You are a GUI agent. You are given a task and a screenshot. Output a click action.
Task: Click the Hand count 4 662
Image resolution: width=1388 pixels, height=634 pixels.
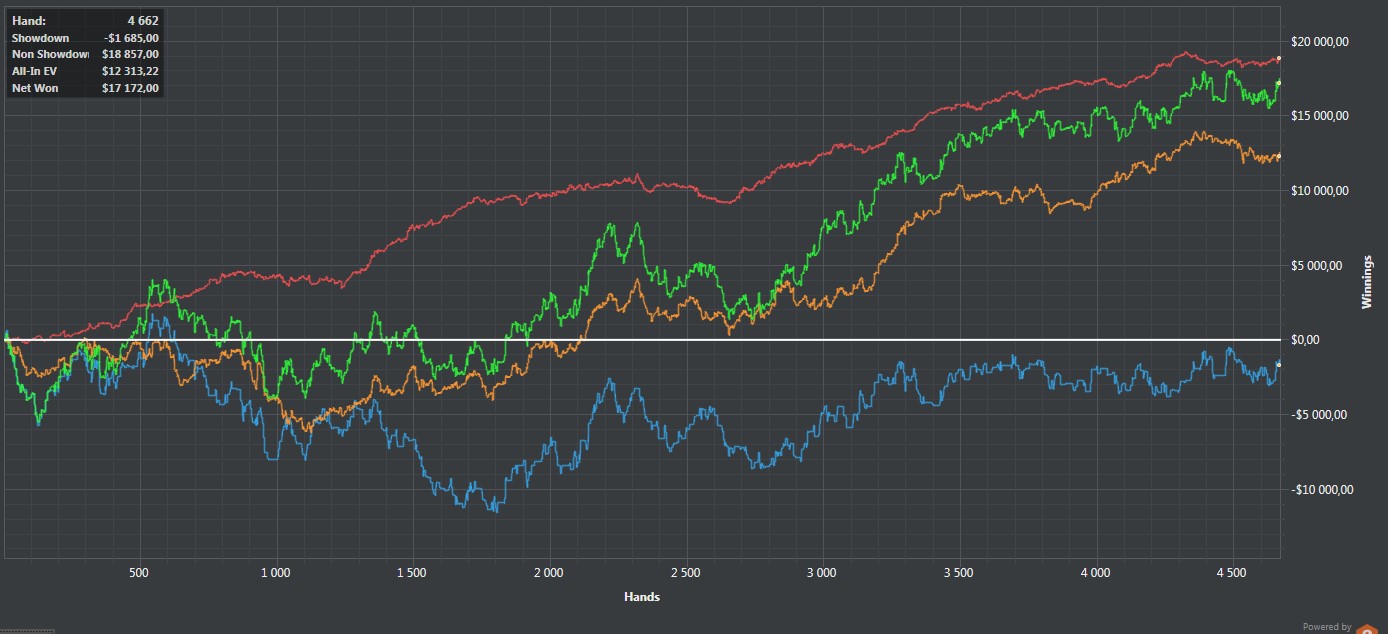140,20
